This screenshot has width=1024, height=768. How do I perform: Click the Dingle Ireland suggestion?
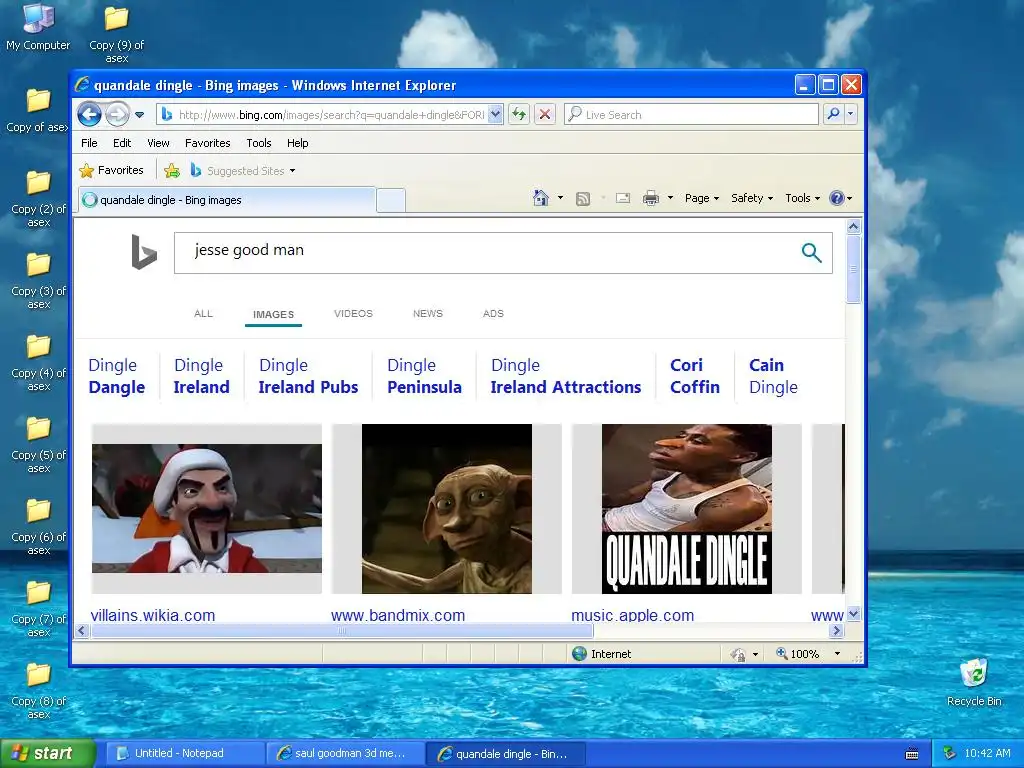(201, 376)
